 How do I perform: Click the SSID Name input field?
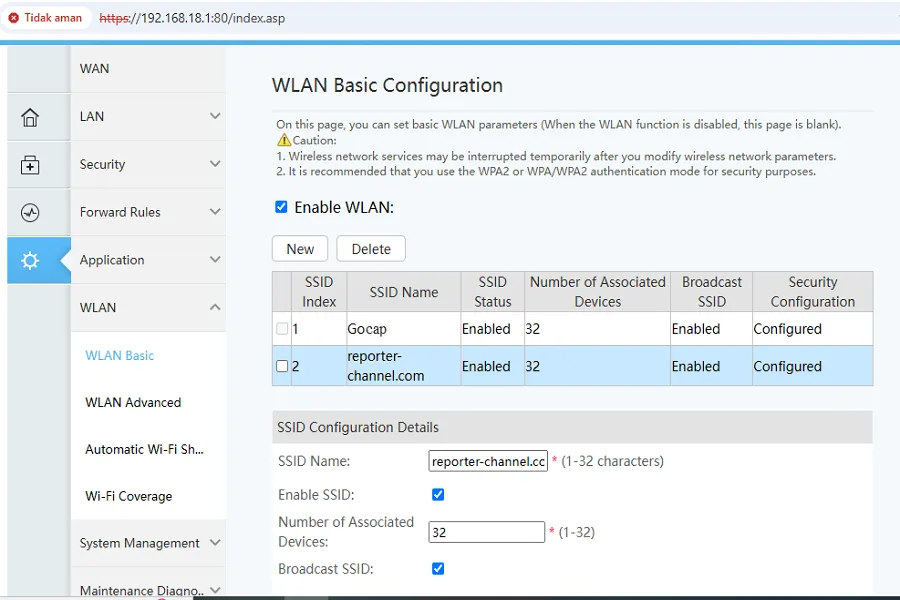[487, 461]
